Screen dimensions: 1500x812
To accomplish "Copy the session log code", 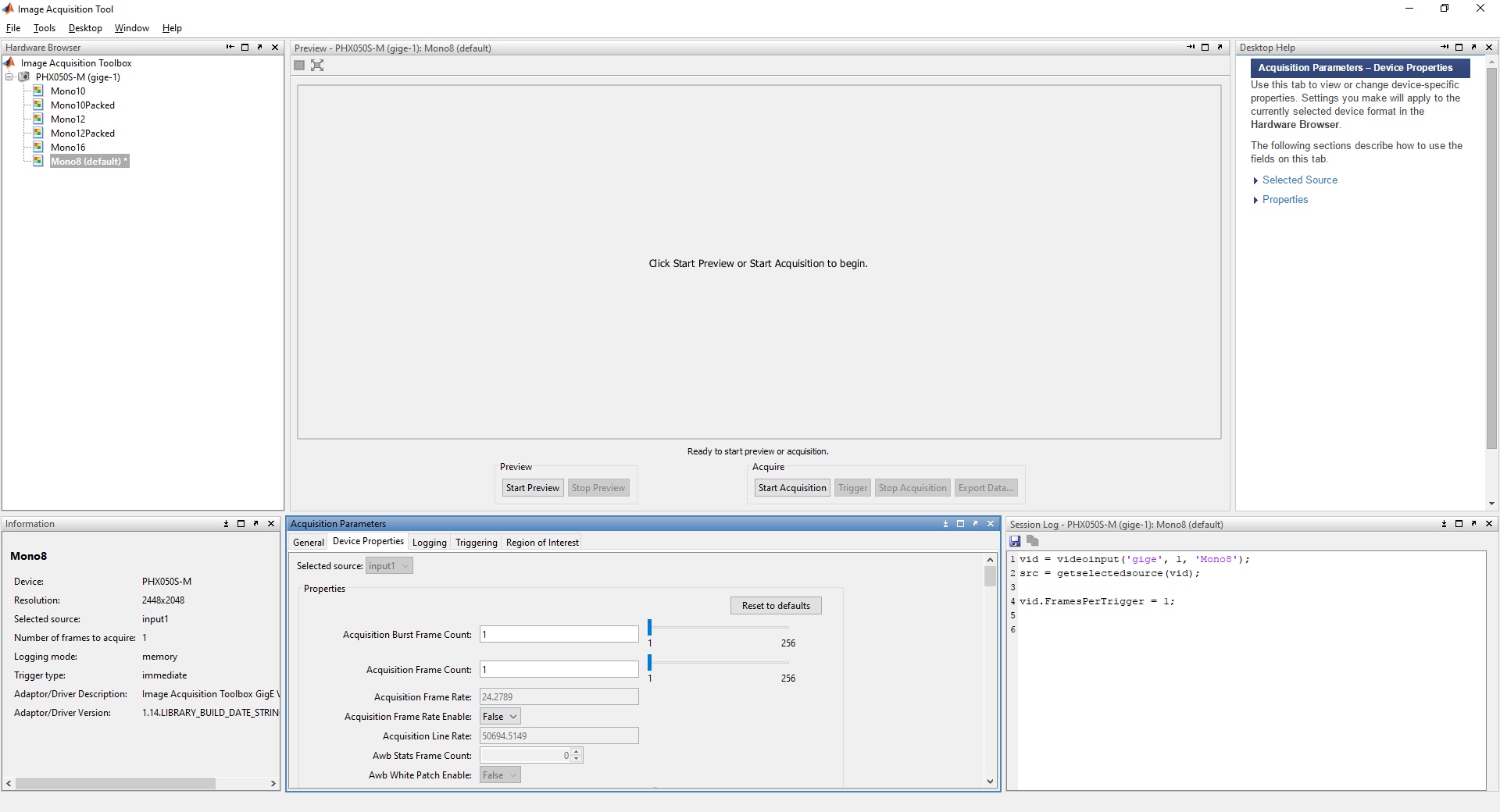I will (1032, 541).
